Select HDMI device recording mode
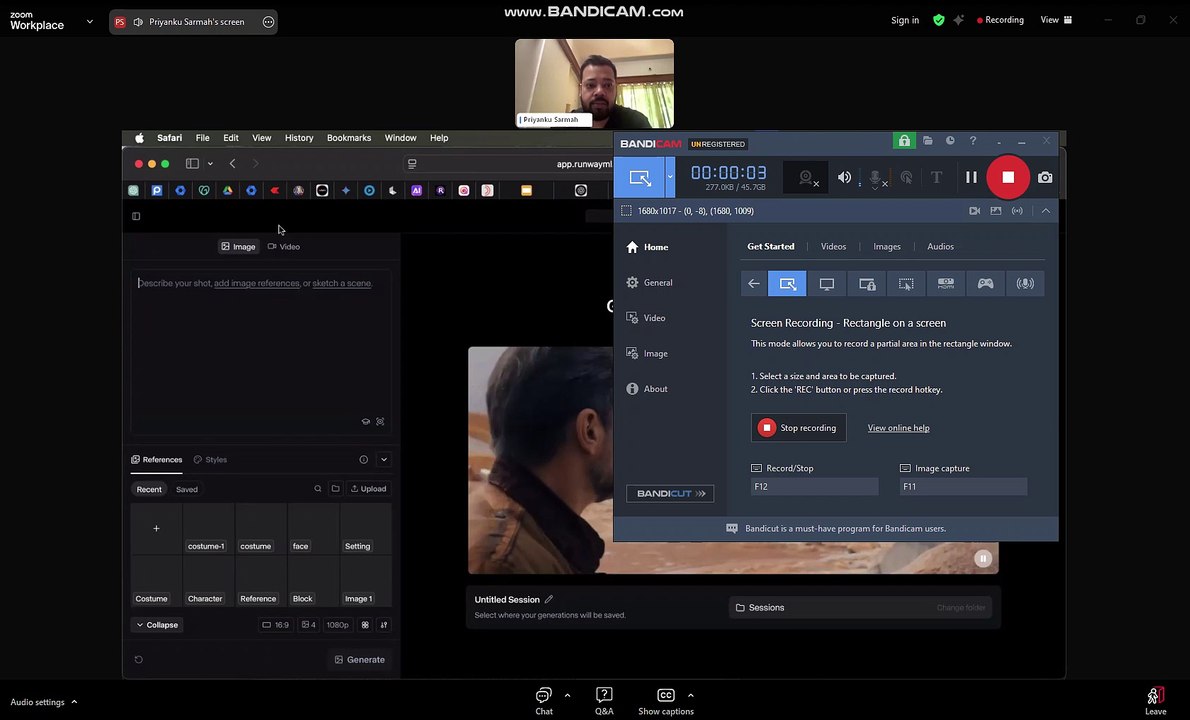Viewport: 1190px width, 720px height. tap(946, 284)
